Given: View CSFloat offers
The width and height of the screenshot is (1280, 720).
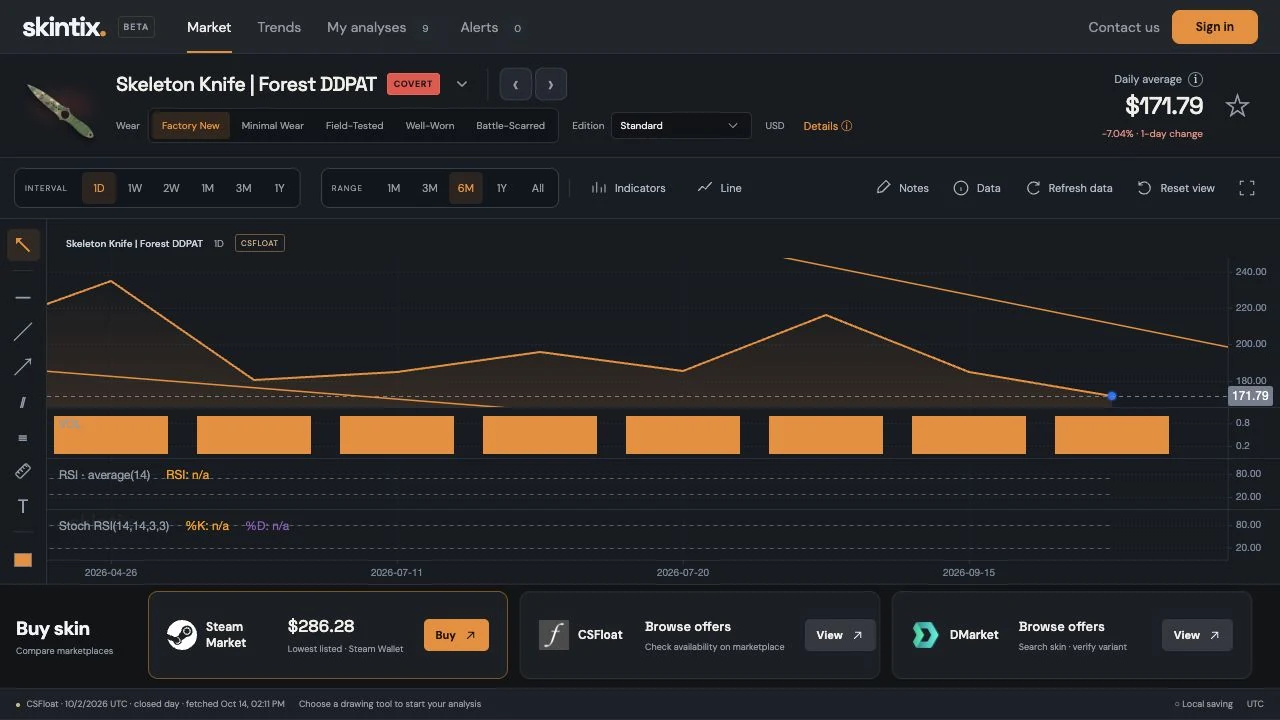Looking at the screenshot, I should [x=840, y=635].
